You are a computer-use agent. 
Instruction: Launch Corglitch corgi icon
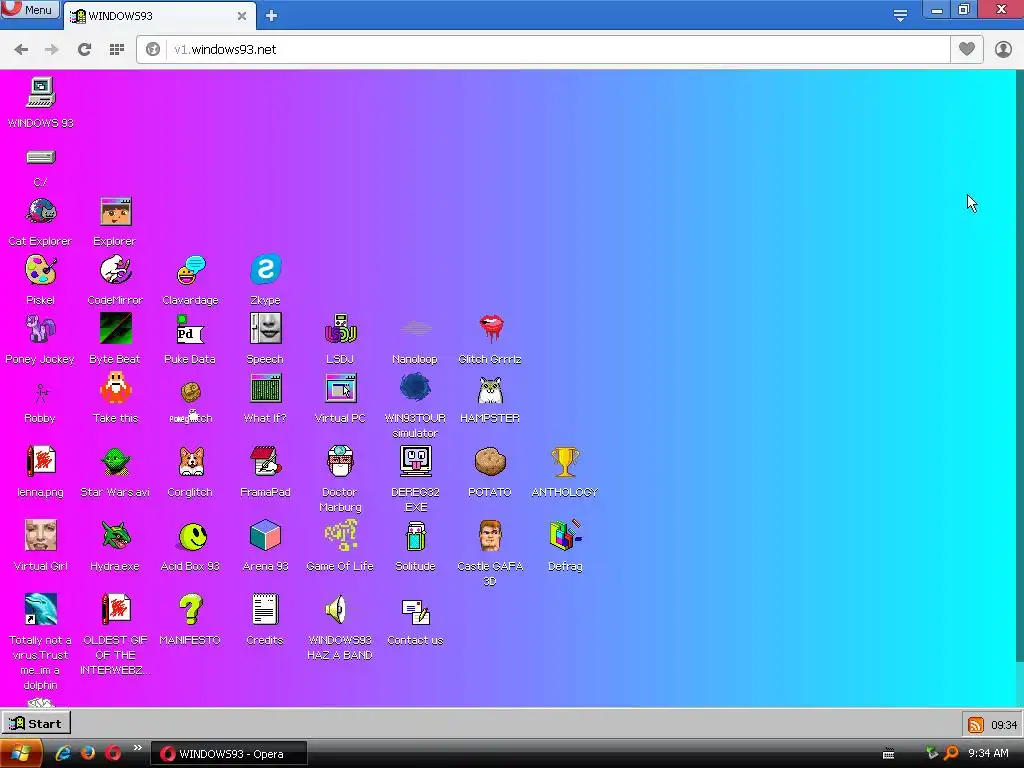(190, 462)
